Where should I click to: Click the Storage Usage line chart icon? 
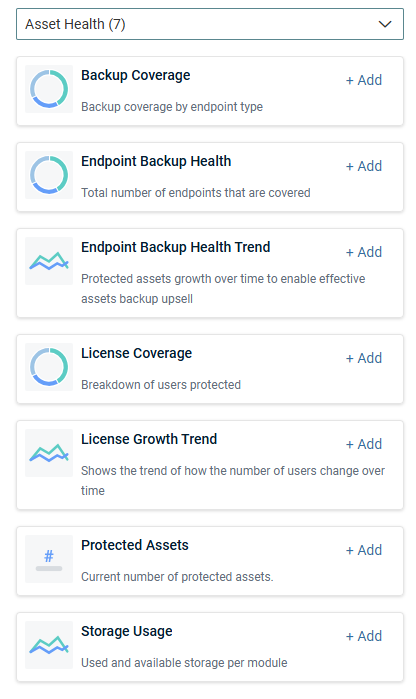tap(49, 645)
